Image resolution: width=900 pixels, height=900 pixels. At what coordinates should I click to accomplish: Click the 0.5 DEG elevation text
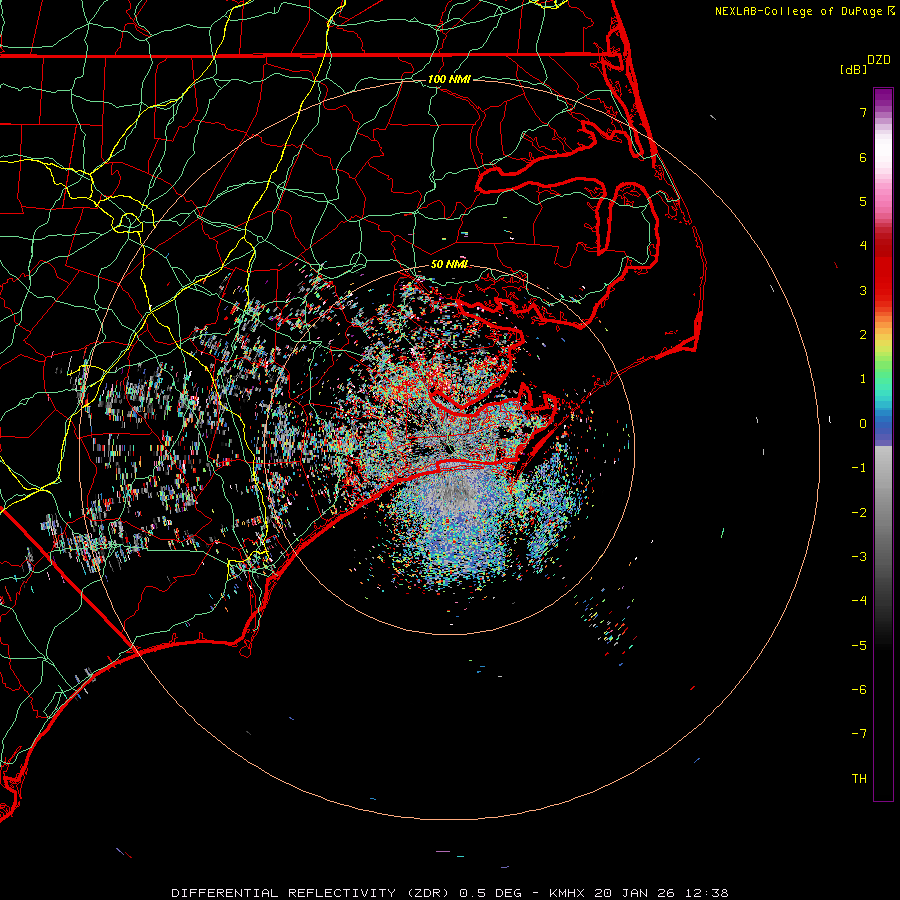click(x=491, y=893)
